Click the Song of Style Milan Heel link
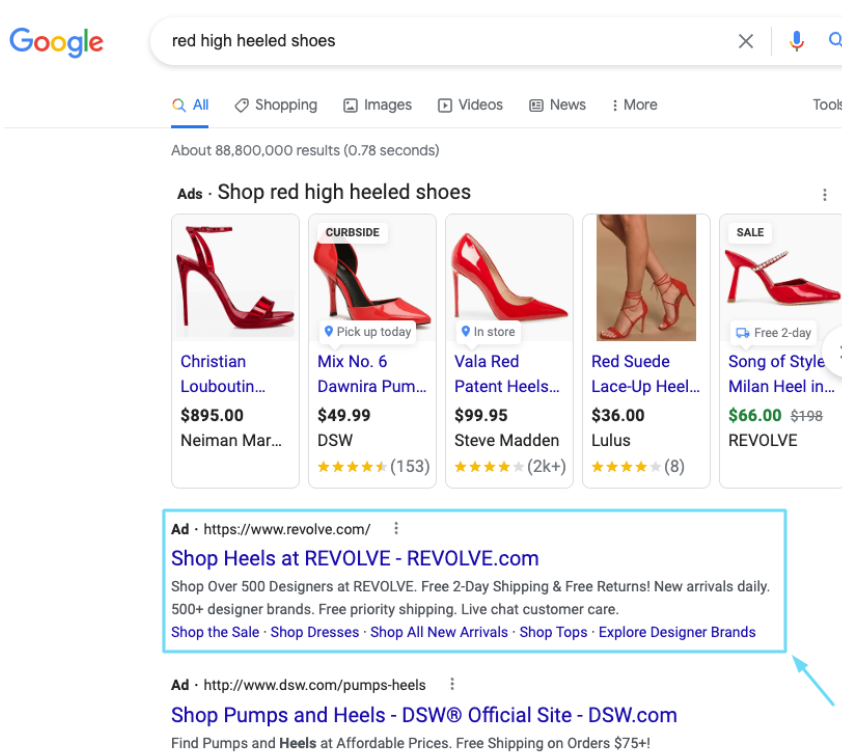Screen dimensions: 842x753 781,374
